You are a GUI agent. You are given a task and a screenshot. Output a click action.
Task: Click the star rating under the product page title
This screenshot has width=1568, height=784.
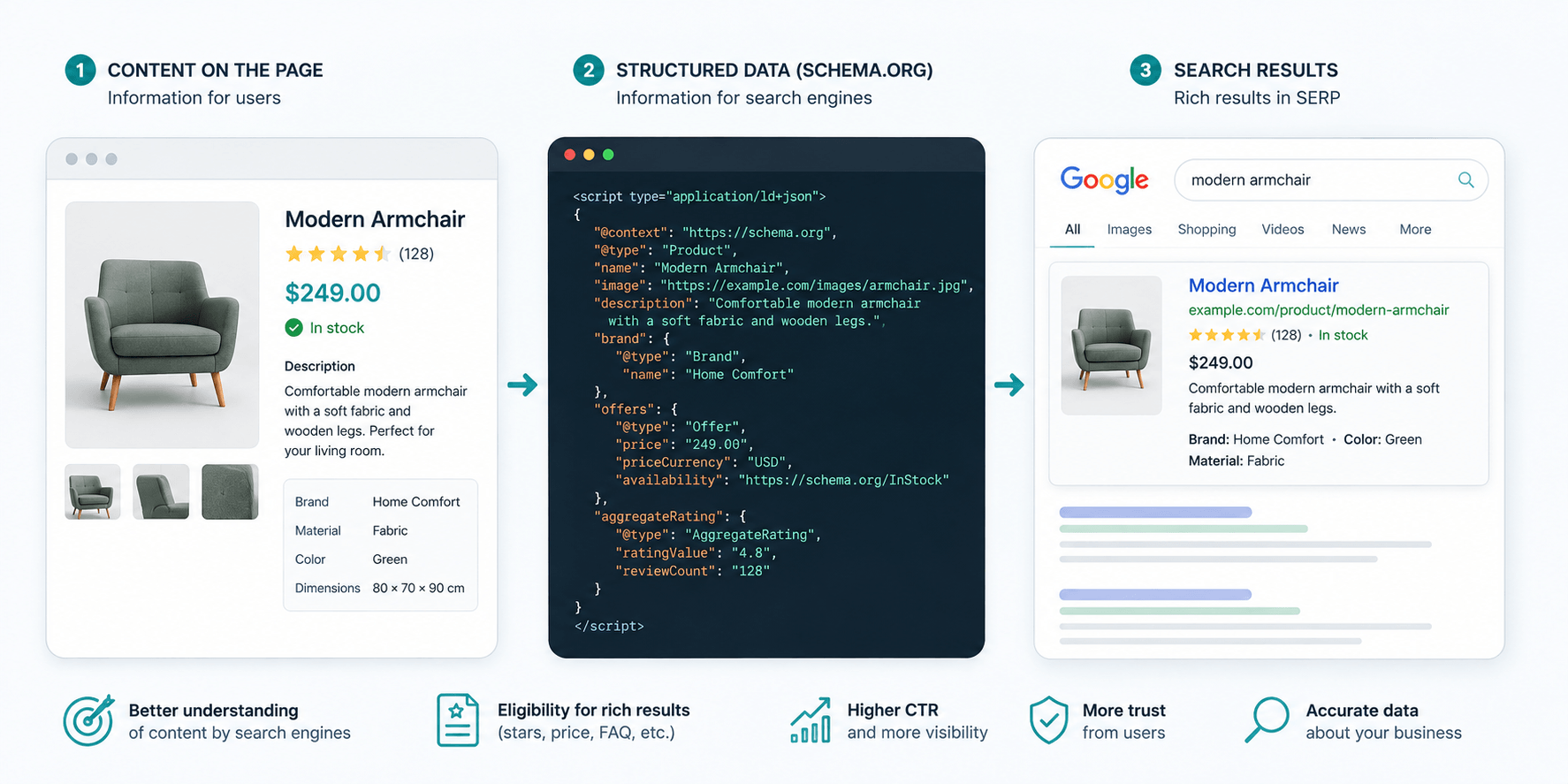tap(338, 255)
